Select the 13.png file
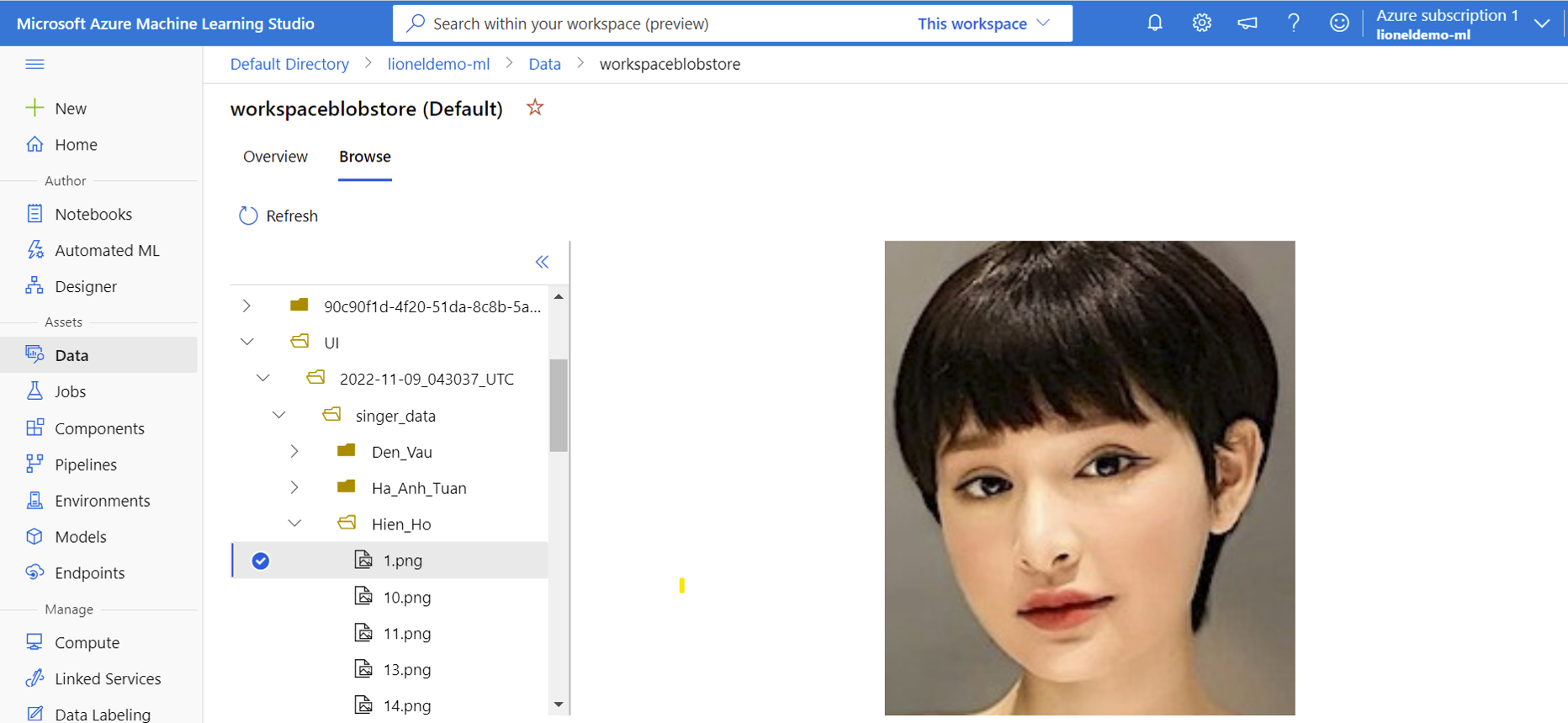The width and height of the screenshot is (1568, 723). click(x=407, y=670)
